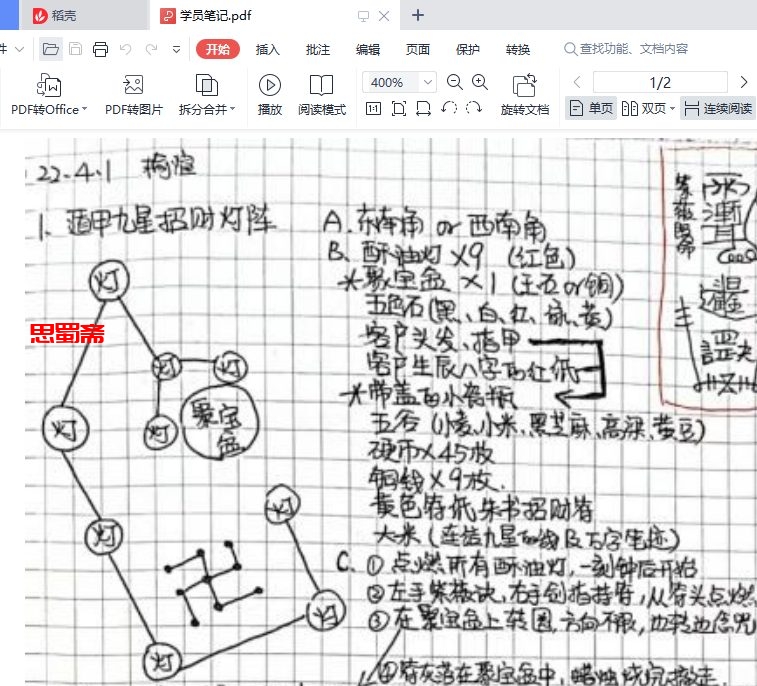Expand the quick access toolbar customize arrow
757x686 pixels.
coord(176,49)
